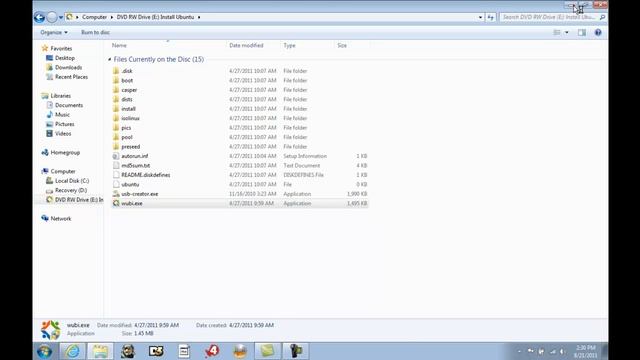Select the md5sum.txt file
640x360 pixels.
pyautogui.click(x=136, y=165)
